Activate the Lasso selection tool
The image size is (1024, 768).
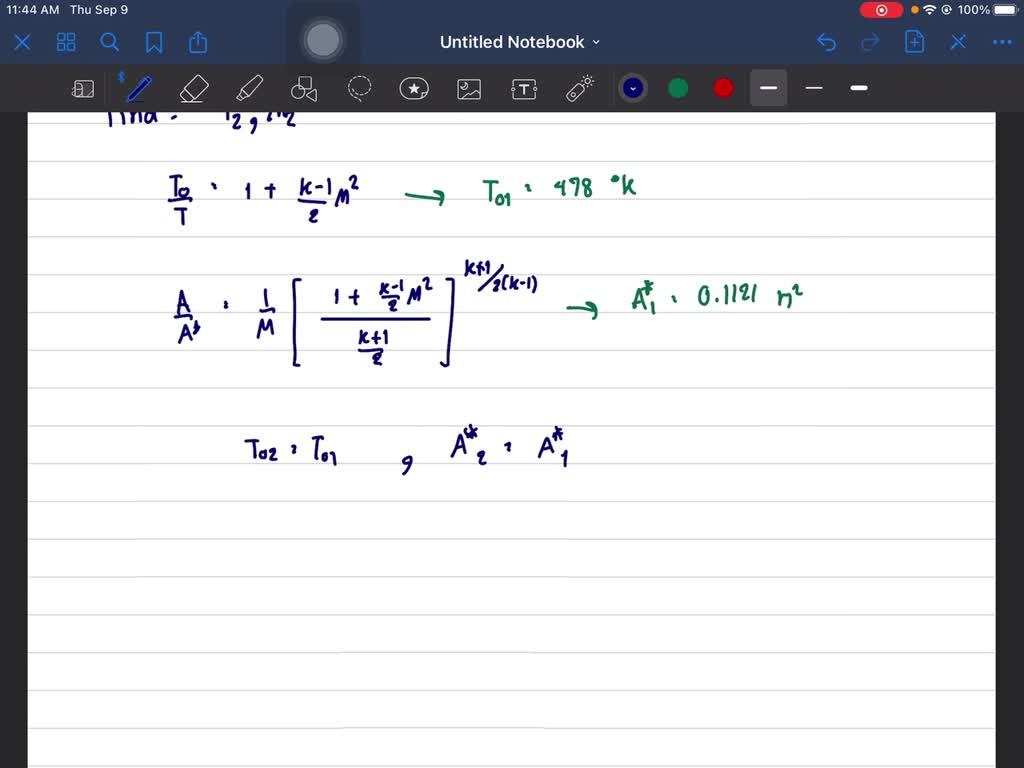pos(358,88)
